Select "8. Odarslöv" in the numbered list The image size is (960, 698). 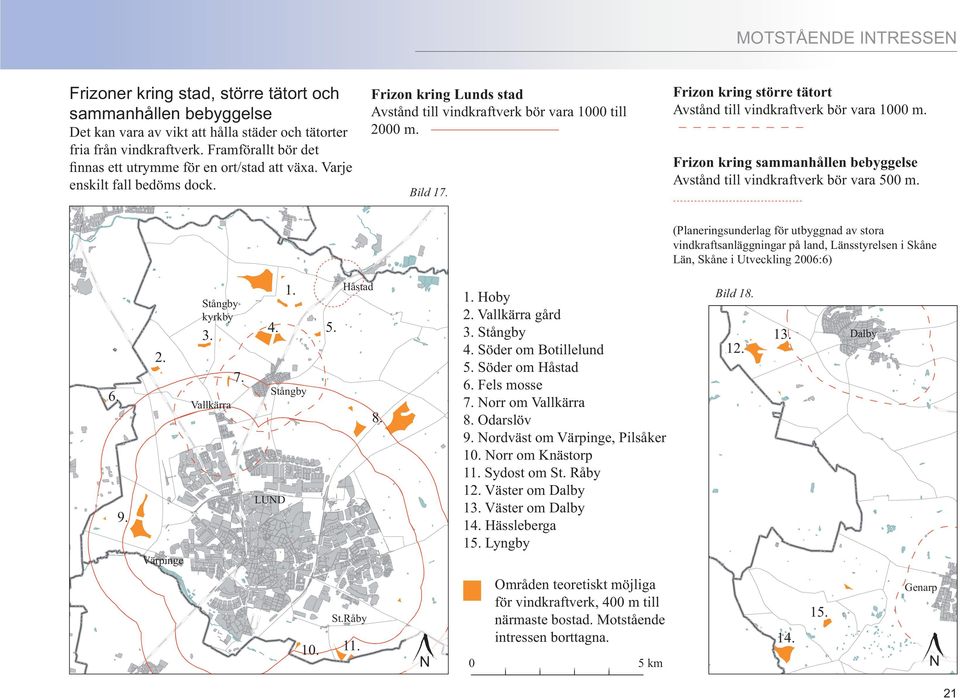point(497,420)
